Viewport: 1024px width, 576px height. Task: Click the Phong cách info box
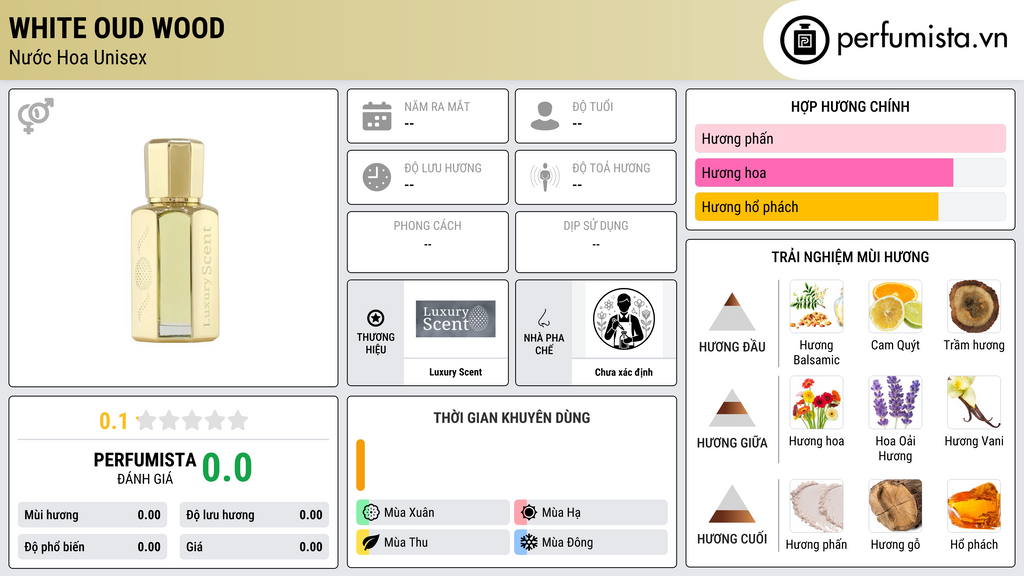427,242
